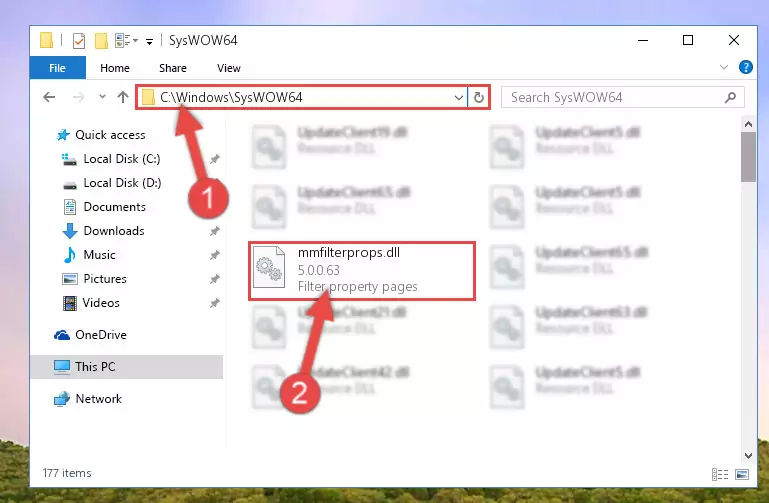Switch to the View ribbon tab

[x=229, y=68]
